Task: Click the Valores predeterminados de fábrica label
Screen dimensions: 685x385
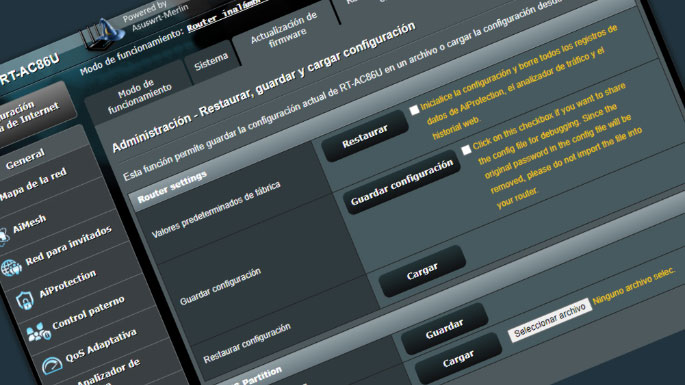Action: pos(216,210)
